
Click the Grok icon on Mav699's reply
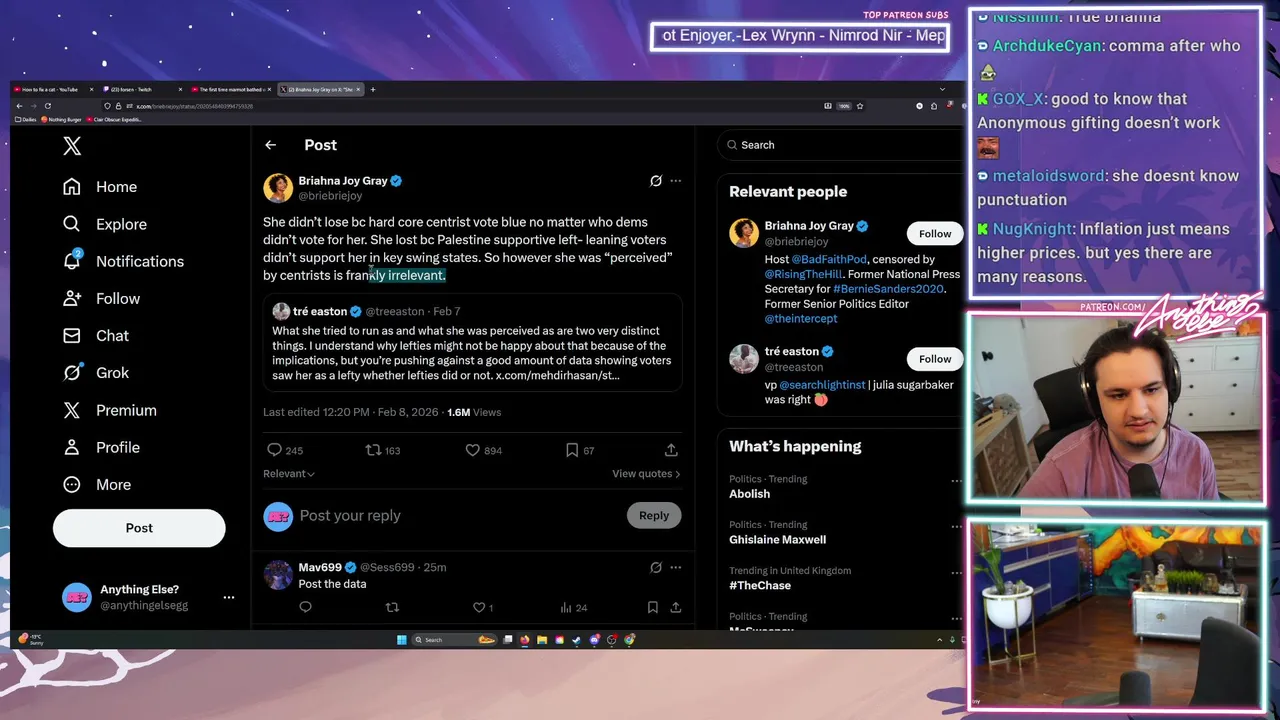655,567
